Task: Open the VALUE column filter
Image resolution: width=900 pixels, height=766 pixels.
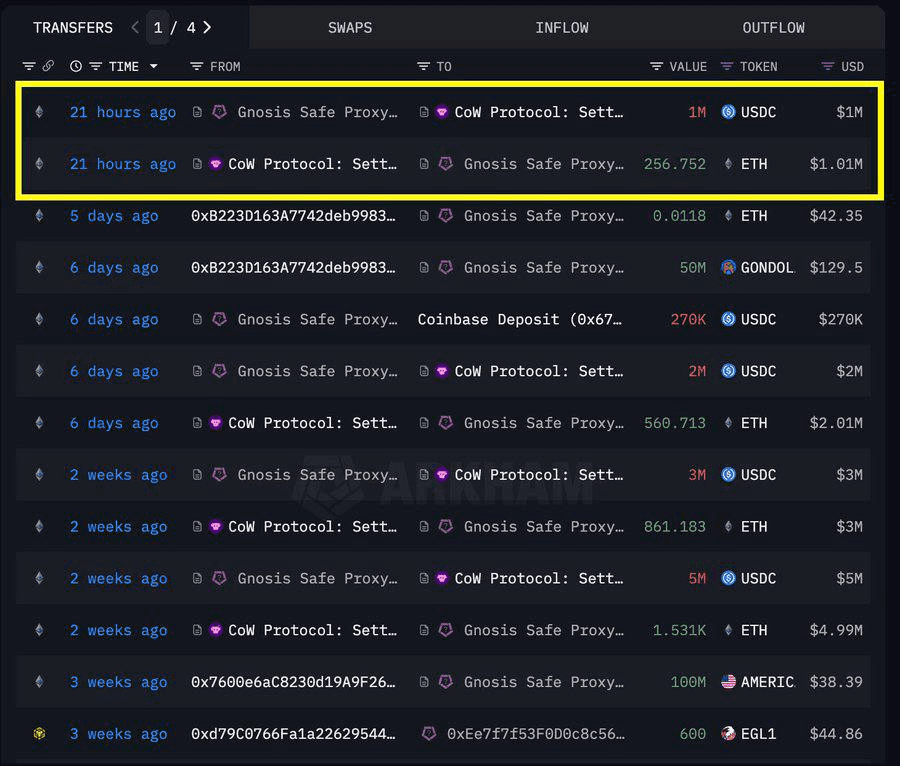Action: pos(656,67)
